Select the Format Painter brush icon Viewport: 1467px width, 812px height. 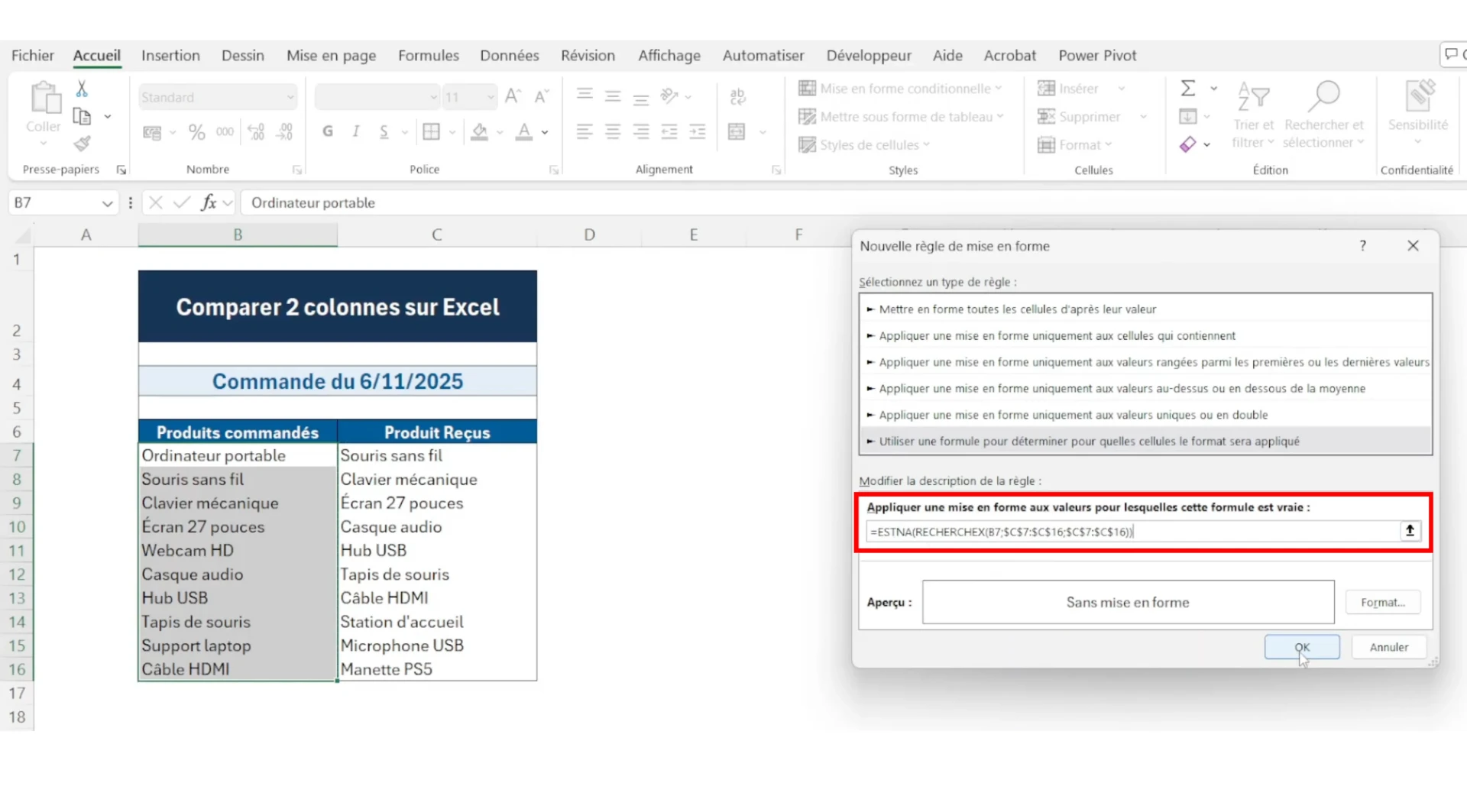click(x=82, y=144)
